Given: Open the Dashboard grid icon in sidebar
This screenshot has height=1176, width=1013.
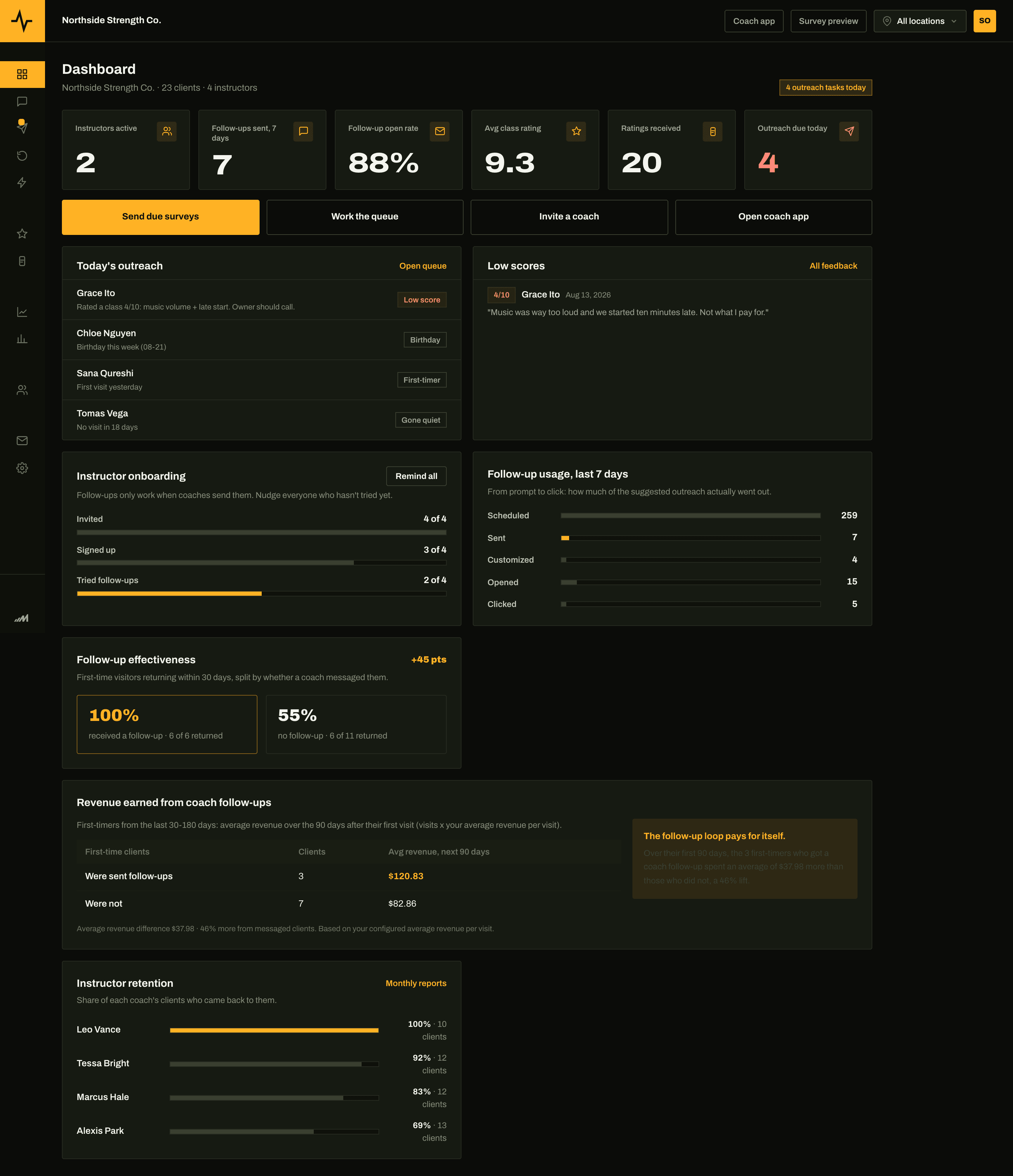Looking at the screenshot, I should point(22,74).
